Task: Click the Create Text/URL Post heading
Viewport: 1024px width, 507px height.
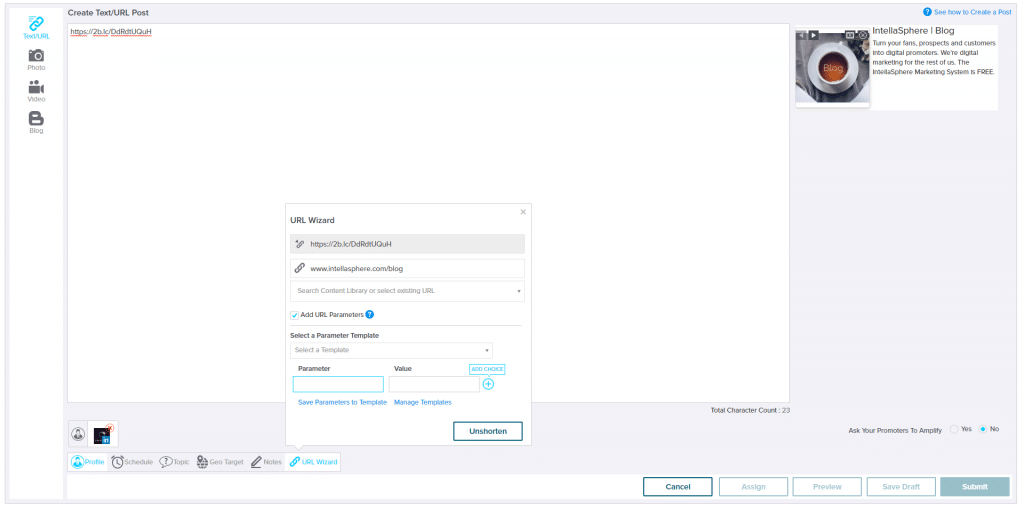Action: [108, 12]
